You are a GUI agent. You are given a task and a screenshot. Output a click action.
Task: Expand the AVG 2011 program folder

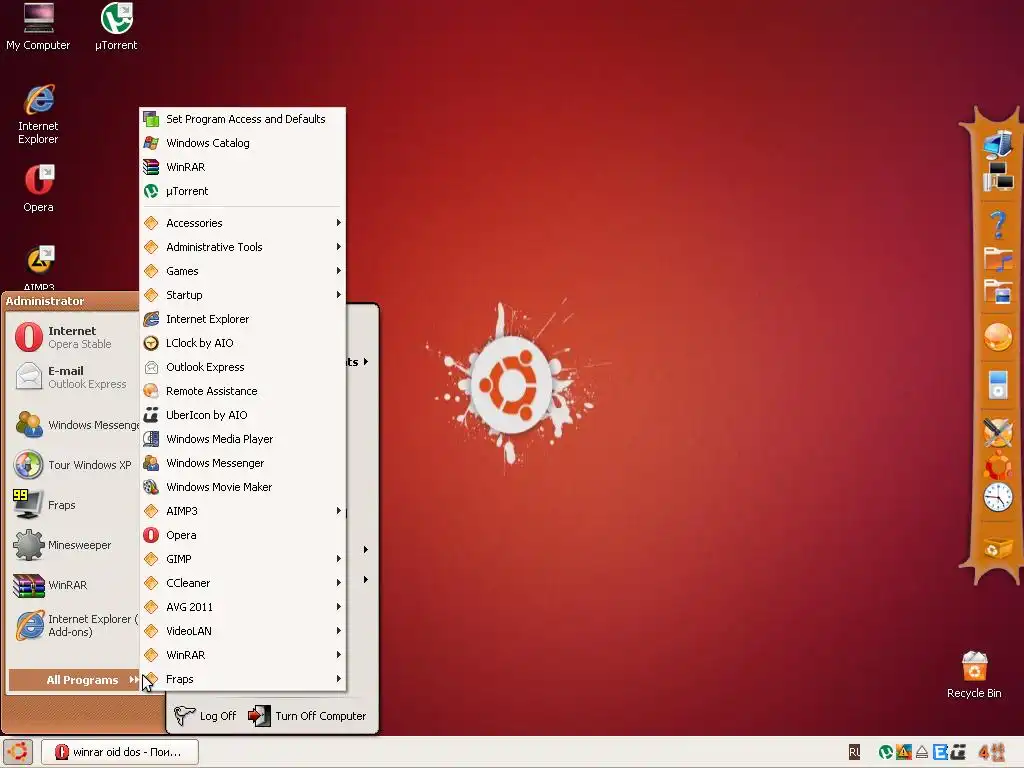[x=242, y=607]
